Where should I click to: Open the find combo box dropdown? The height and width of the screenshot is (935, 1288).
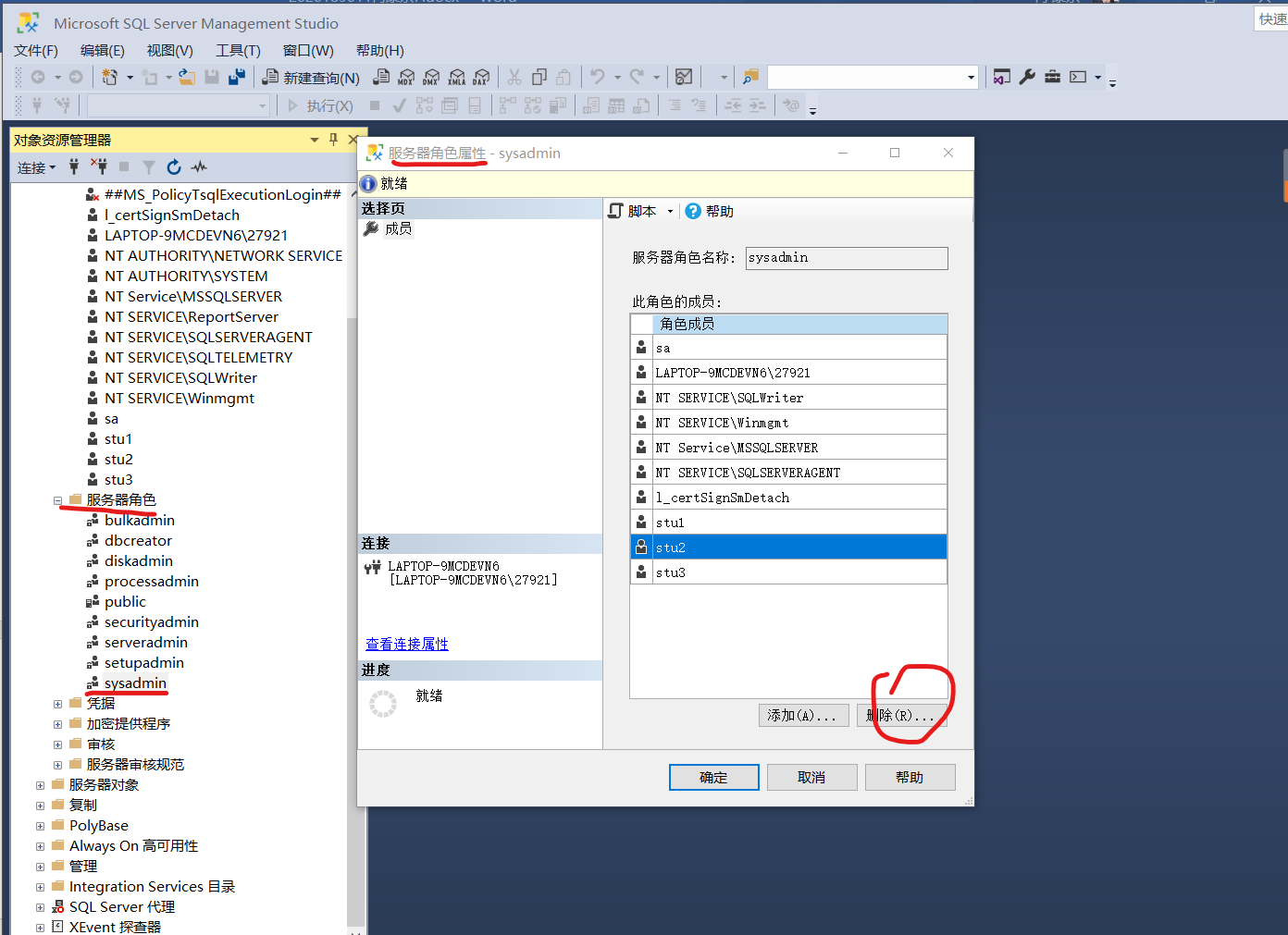tap(971, 78)
